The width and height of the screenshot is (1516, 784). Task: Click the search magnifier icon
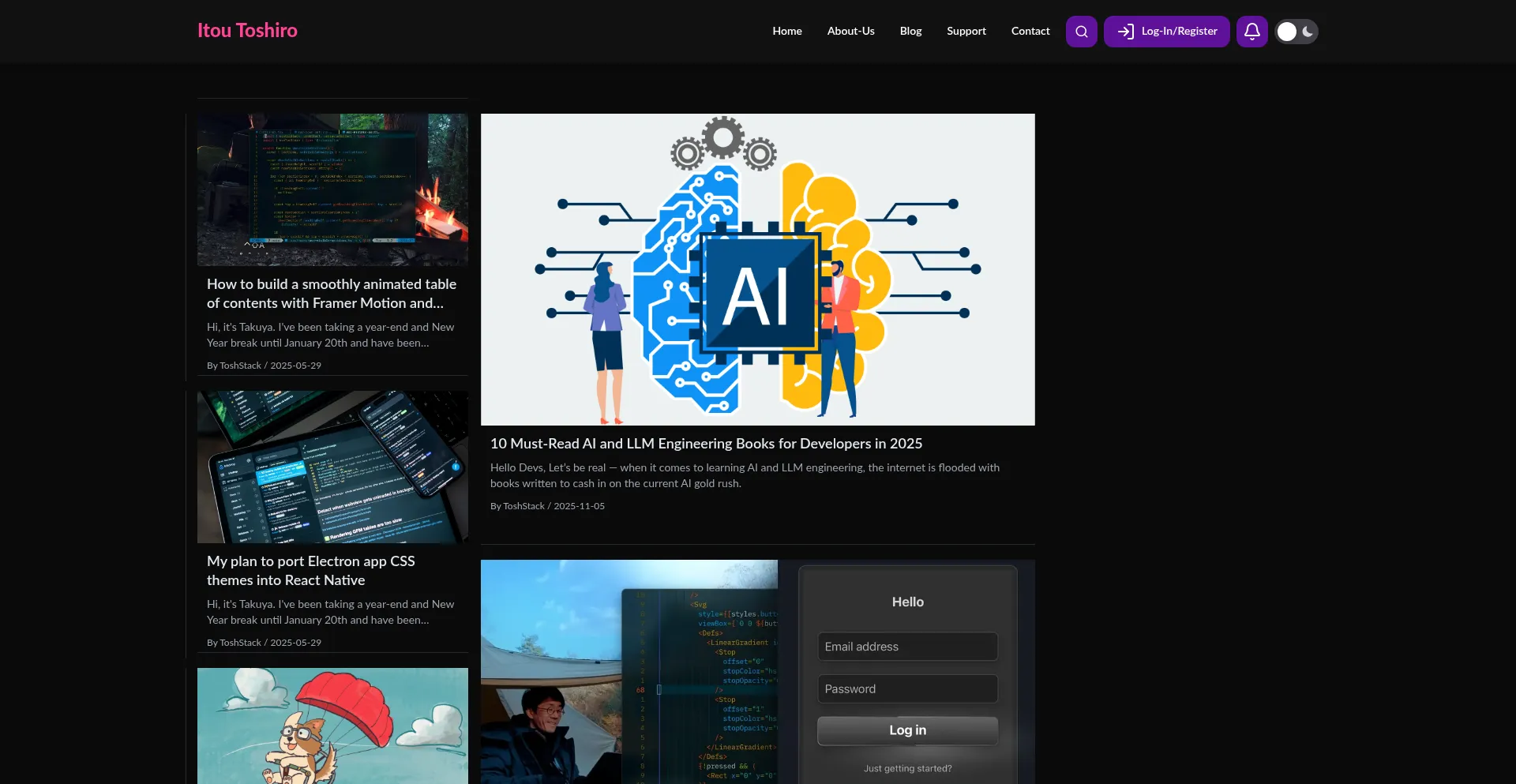(x=1081, y=32)
